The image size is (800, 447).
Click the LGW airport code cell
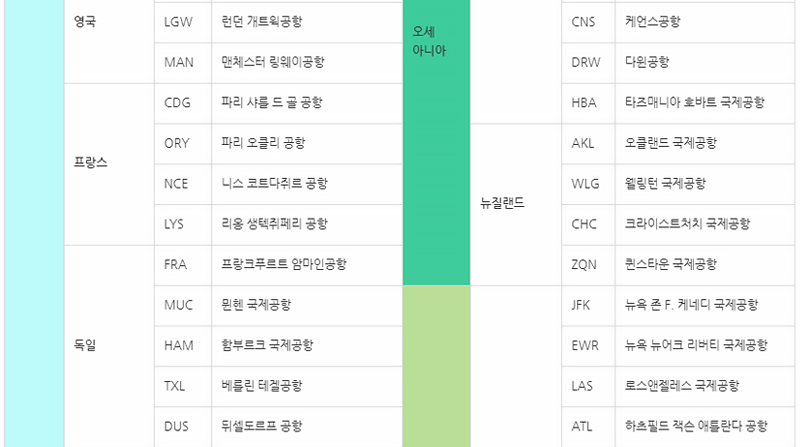(183, 22)
